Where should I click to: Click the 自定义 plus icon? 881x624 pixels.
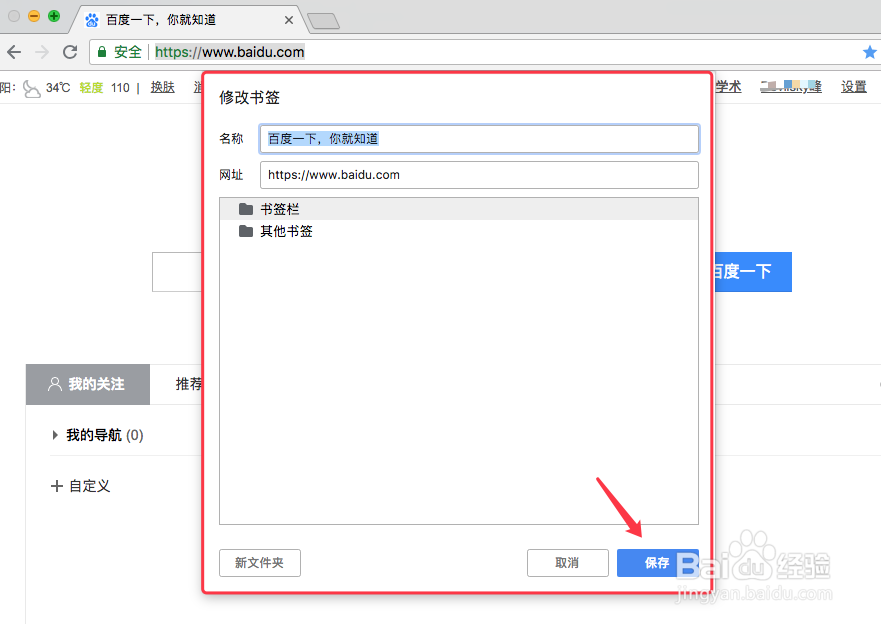pyautogui.click(x=57, y=486)
